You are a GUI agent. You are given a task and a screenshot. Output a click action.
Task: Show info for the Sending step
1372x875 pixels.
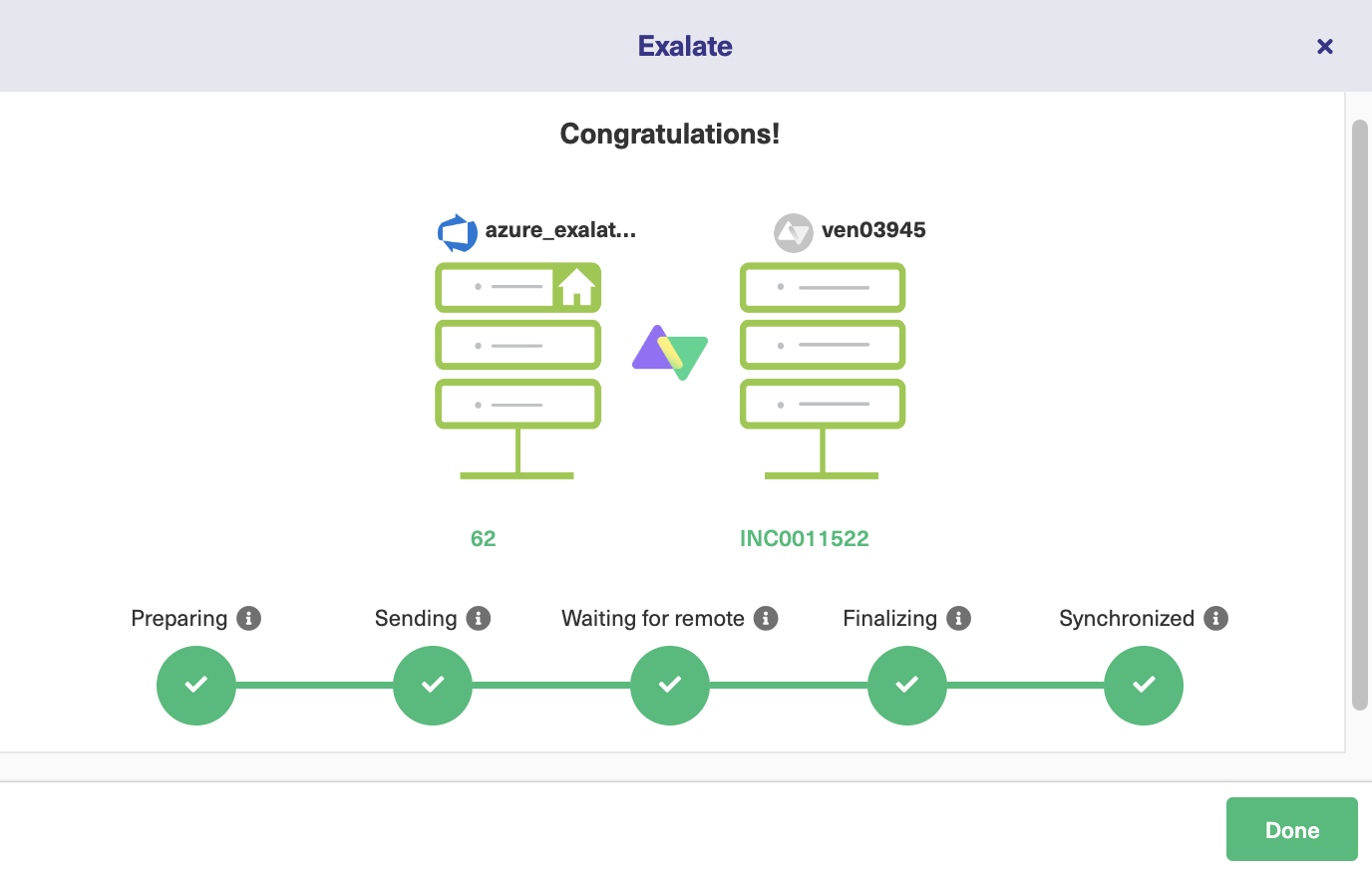pyautogui.click(x=479, y=618)
